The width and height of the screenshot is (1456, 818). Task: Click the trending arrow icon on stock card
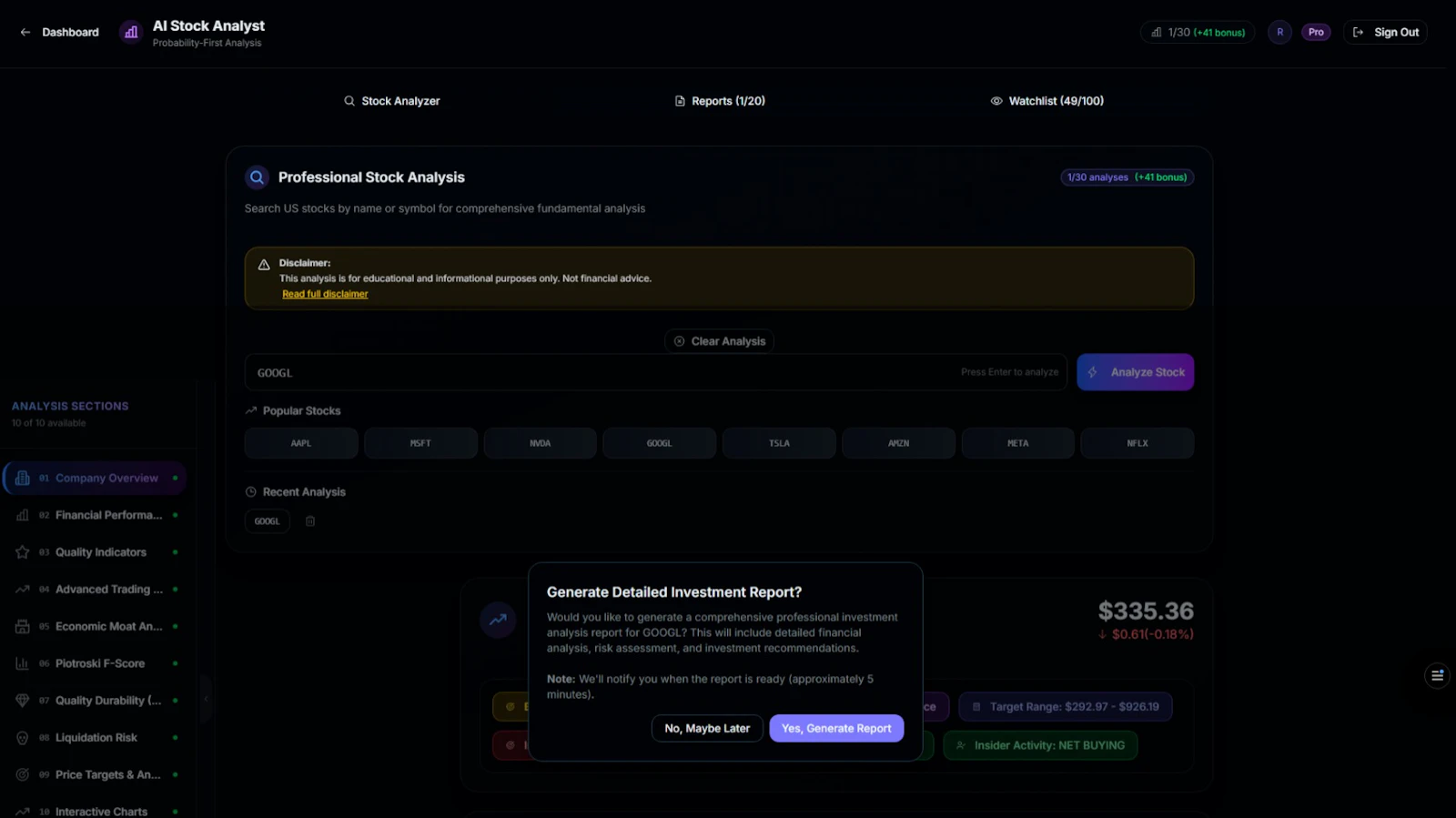click(498, 620)
